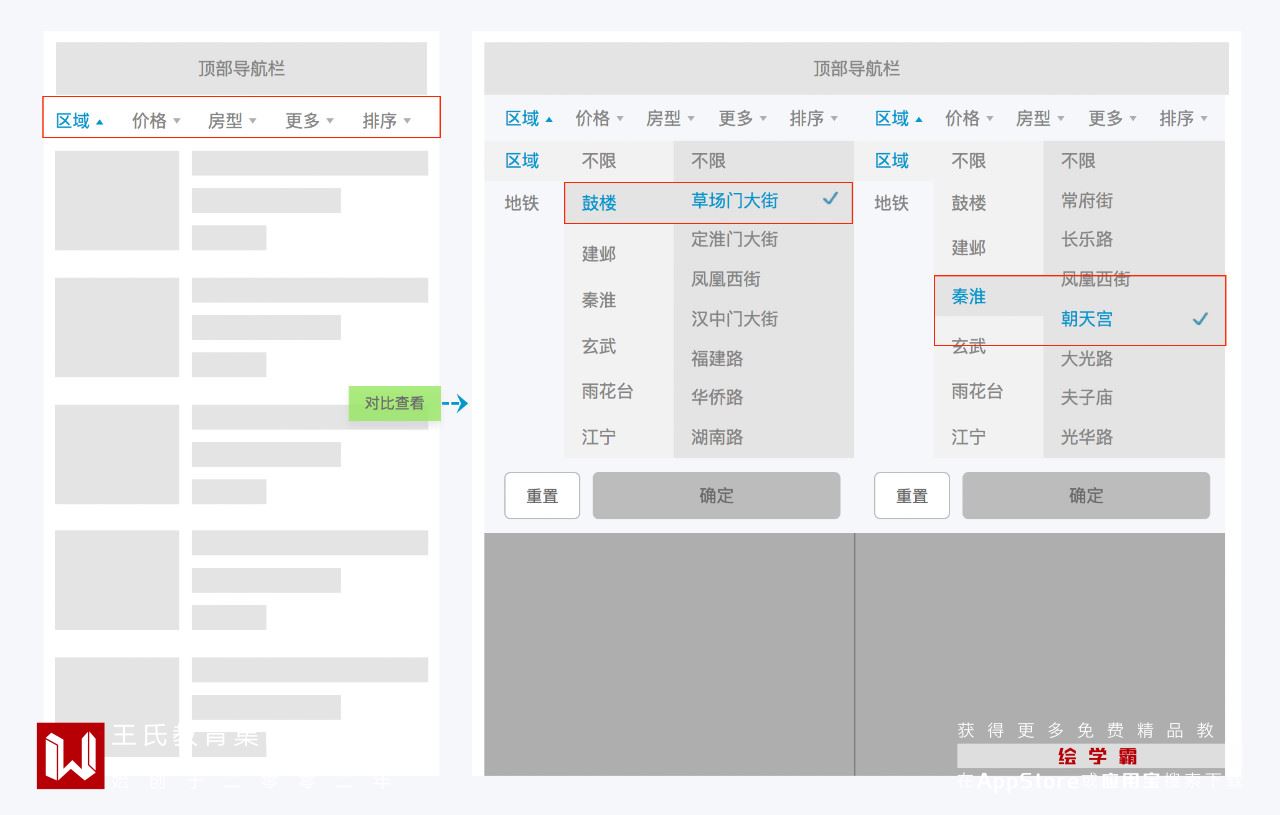Open 房型 dropdown in the 草场门大街 panel
The height and width of the screenshot is (815, 1280).
tap(670, 119)
